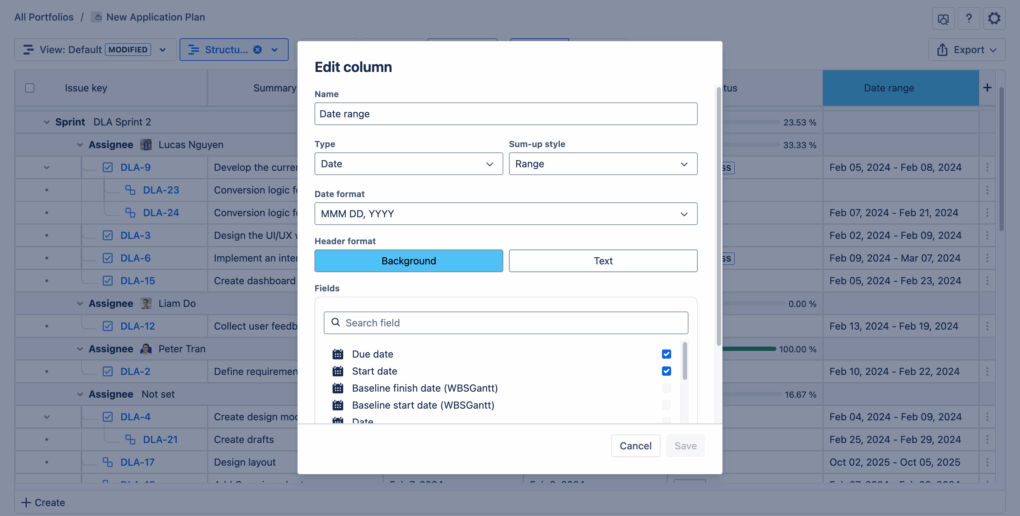Click the task icon next to DLA-15
The height and width of the screenshot is (516, 1020).
[x=108, y=281]
